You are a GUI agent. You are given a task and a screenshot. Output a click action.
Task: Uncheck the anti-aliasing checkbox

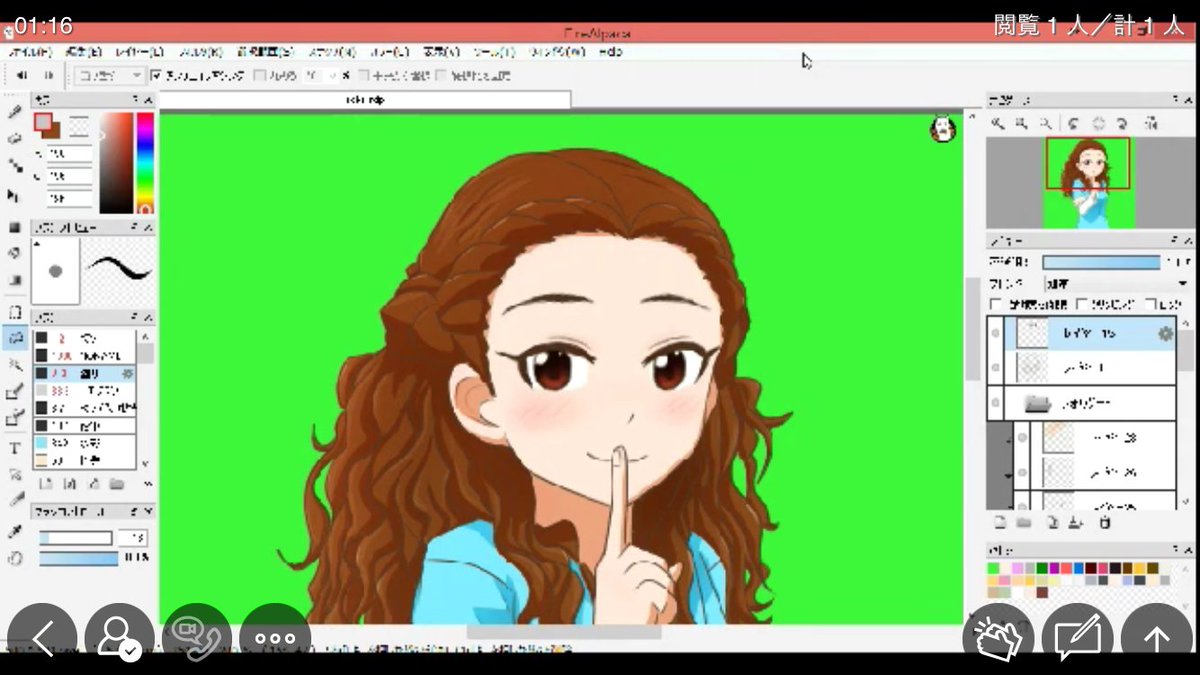[x=156, y=75]
